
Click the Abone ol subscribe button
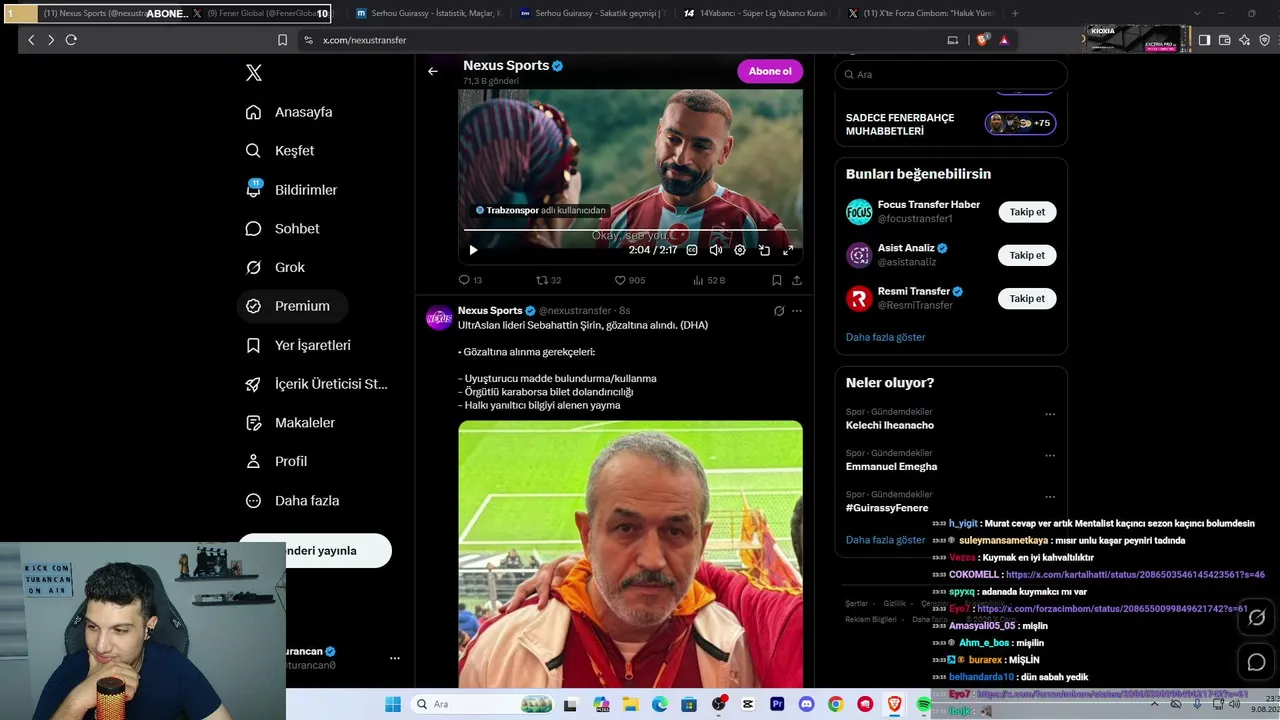coord(770,71)
